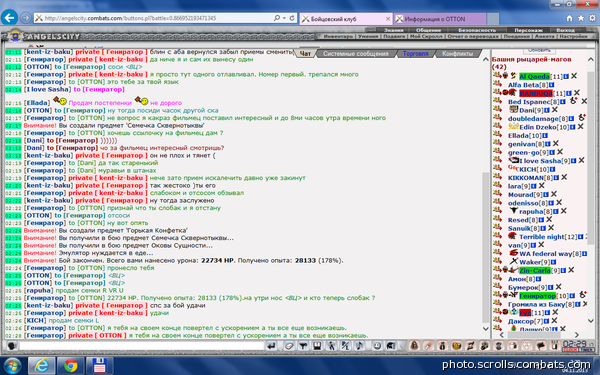The height and width of the screenshot is (375, 600).
Task: Click info icon next to Terrible night
Action: [580, 237]
